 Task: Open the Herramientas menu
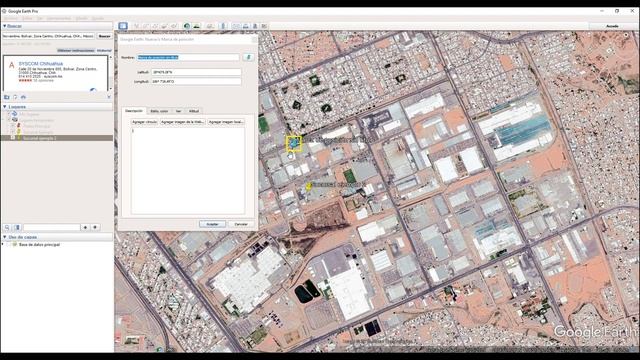click(59, 18)
